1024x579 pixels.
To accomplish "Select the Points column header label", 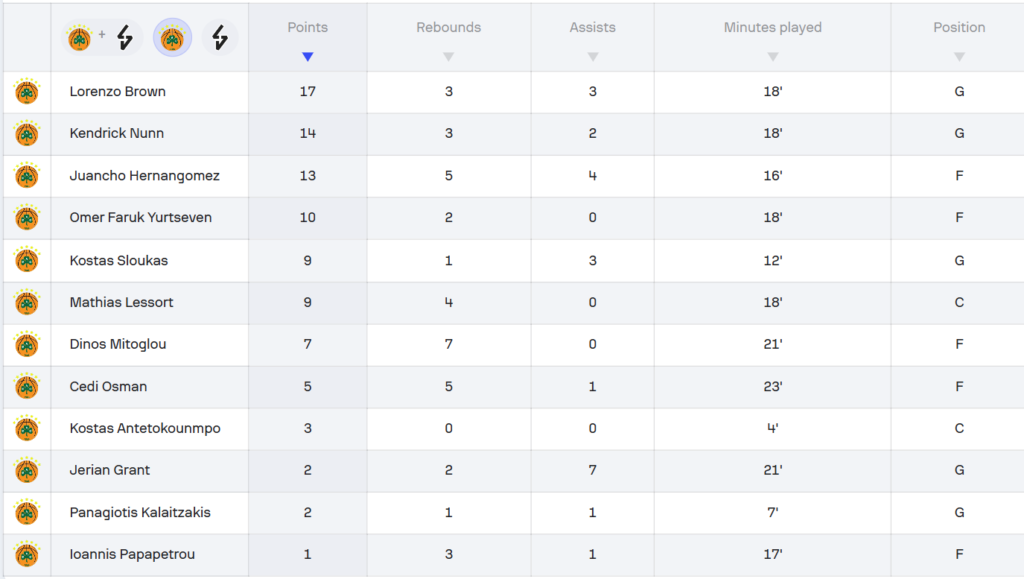I will pos(307,28).
